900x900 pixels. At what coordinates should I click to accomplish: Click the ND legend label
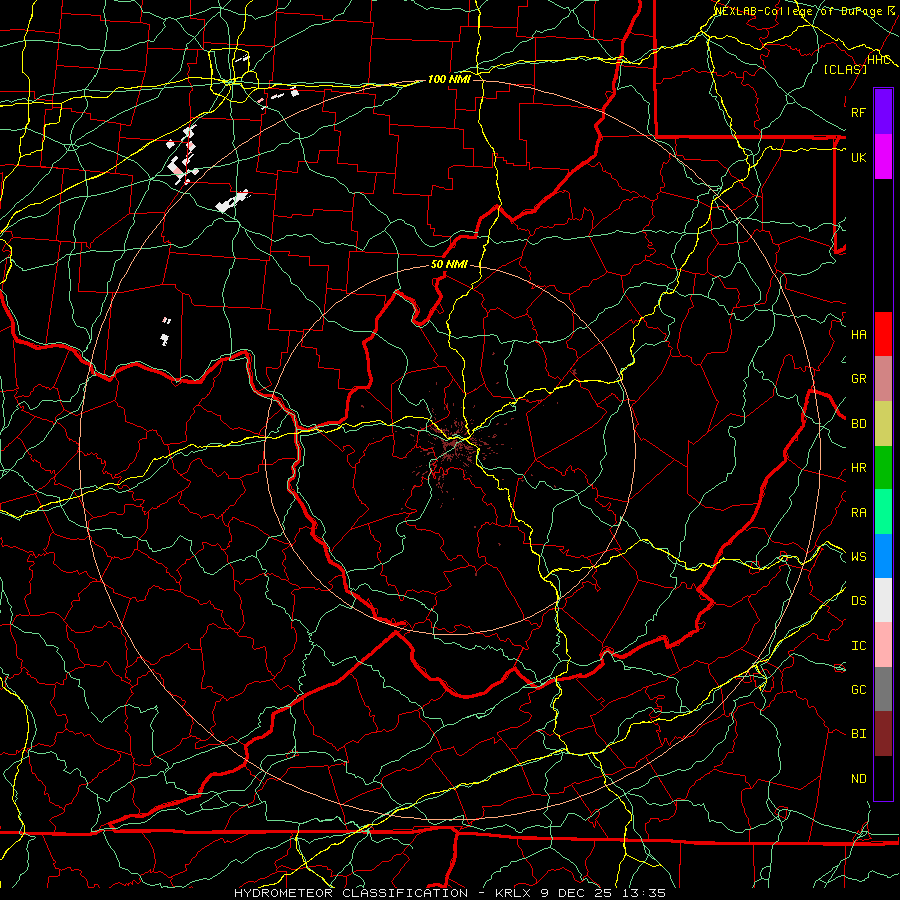coord(859,779)
